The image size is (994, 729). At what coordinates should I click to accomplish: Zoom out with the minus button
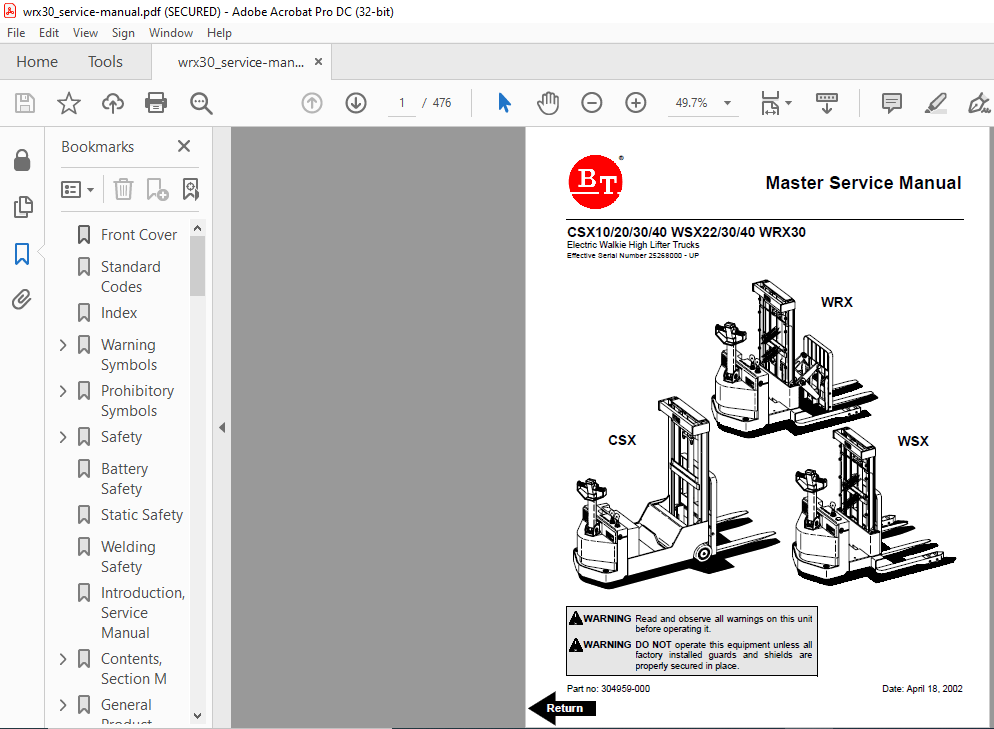pyautogui.click(x=591, y=103)
